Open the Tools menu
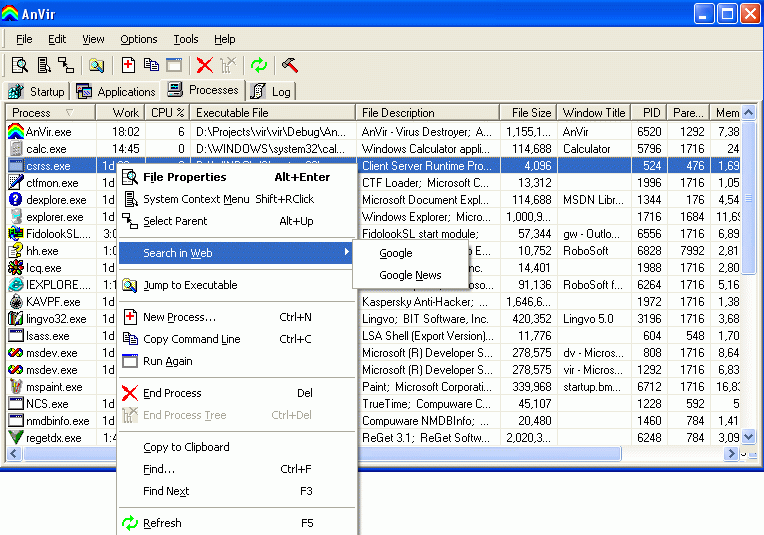This screenshot has width=764, height=535. click(186, 39)
